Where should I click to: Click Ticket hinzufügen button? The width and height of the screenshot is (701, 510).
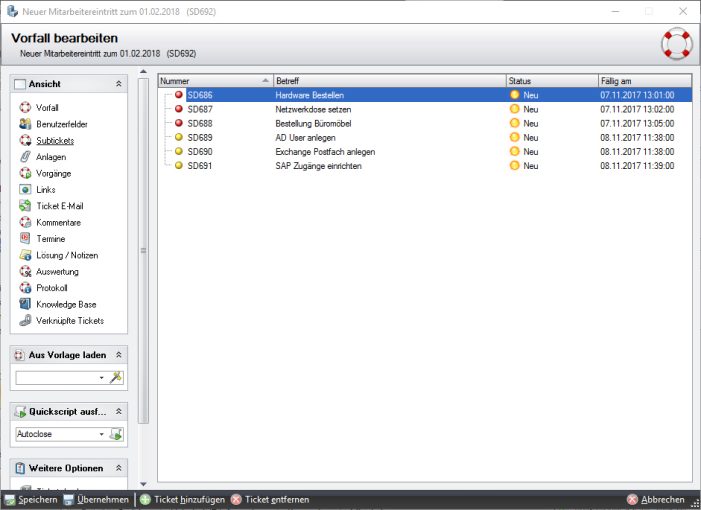[x=182, y=500]
